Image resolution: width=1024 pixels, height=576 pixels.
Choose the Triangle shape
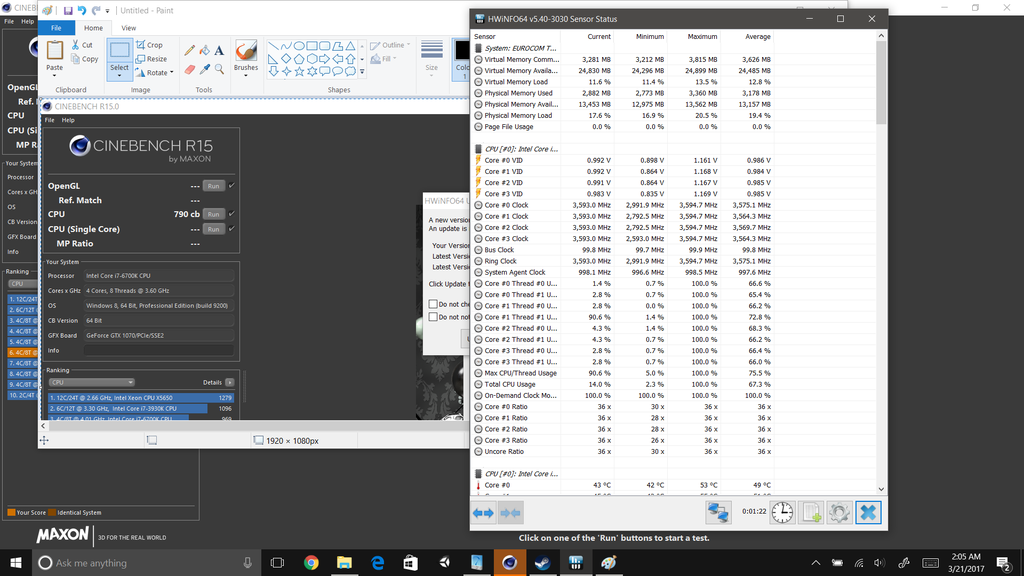351,46
